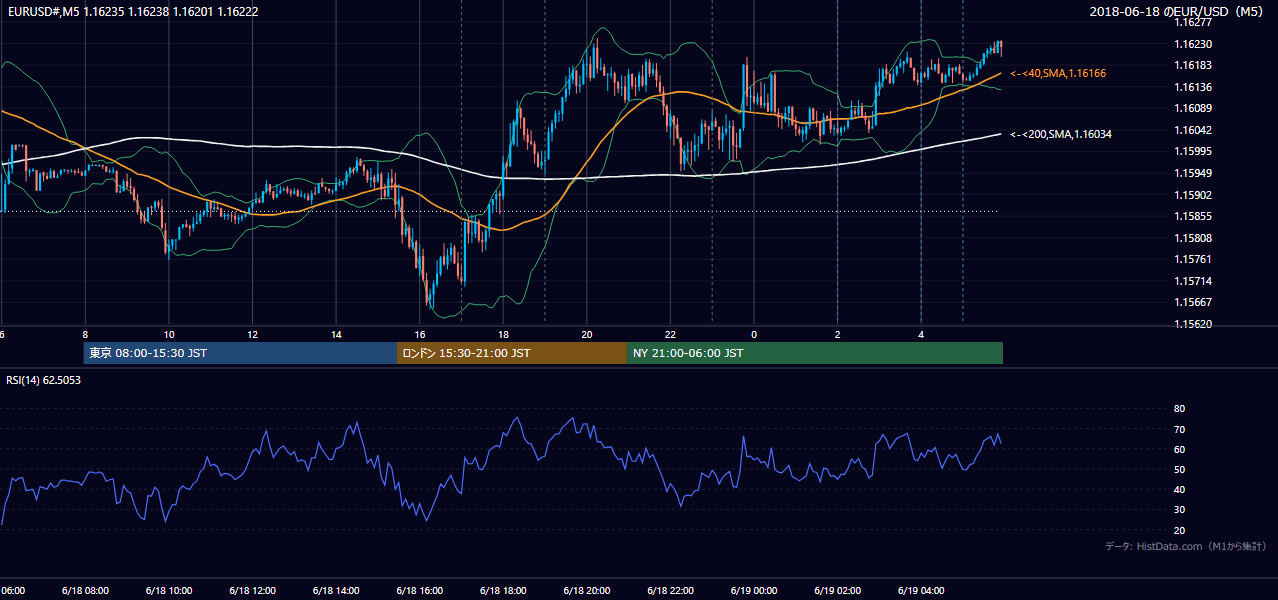Screen dimensions: 1278x600
Task: Click RSI level 50 on the scale
Action: [1179, 469]
